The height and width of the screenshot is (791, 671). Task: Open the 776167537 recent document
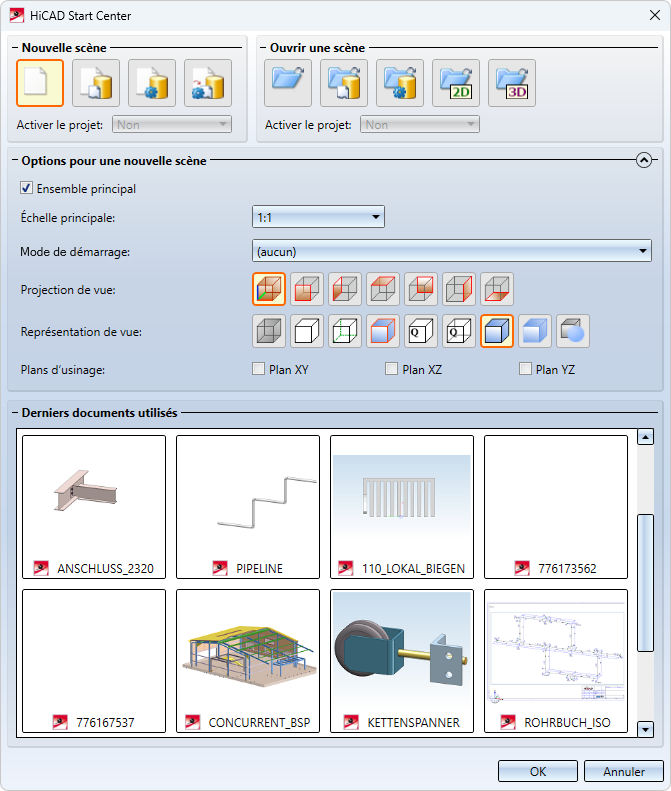pyautogui.click(x=94, y=661)
